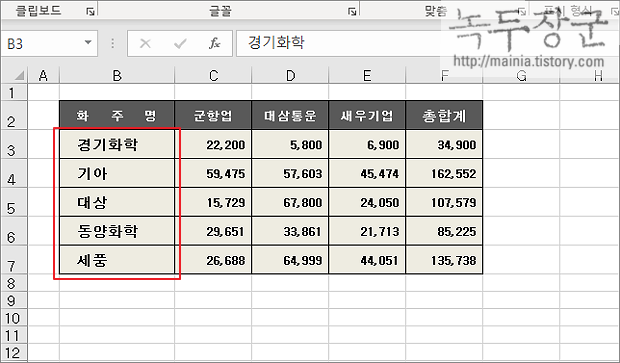Select row 9 header
This screenshot has height=363, width=620.
(14, 301)
